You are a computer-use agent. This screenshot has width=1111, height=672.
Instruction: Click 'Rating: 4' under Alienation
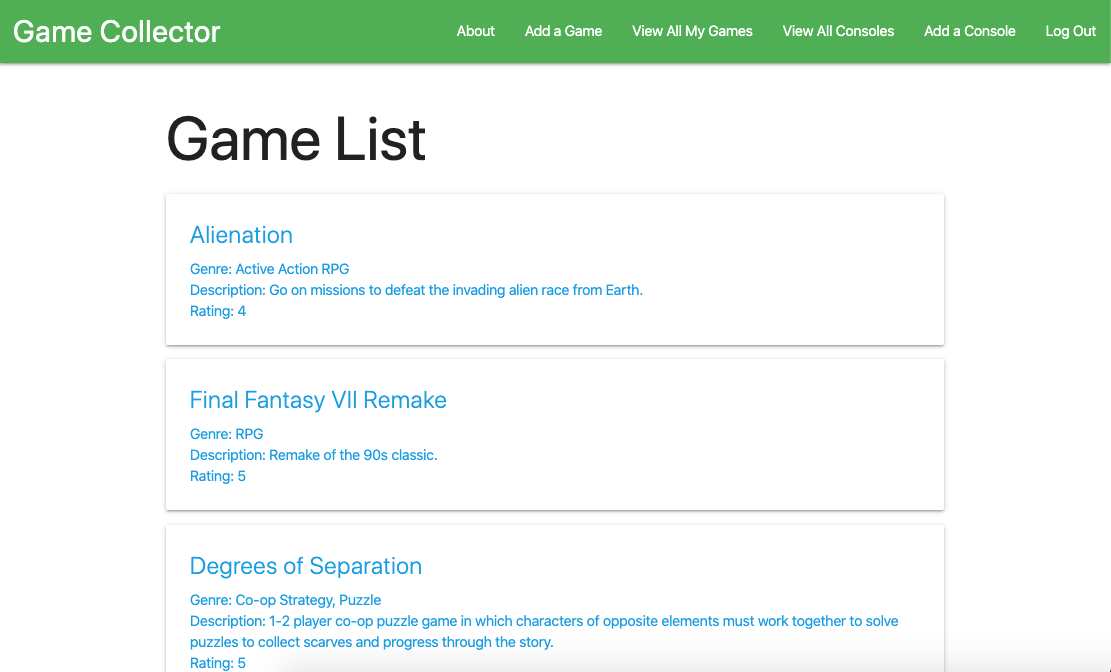click(x=218, y=311)
